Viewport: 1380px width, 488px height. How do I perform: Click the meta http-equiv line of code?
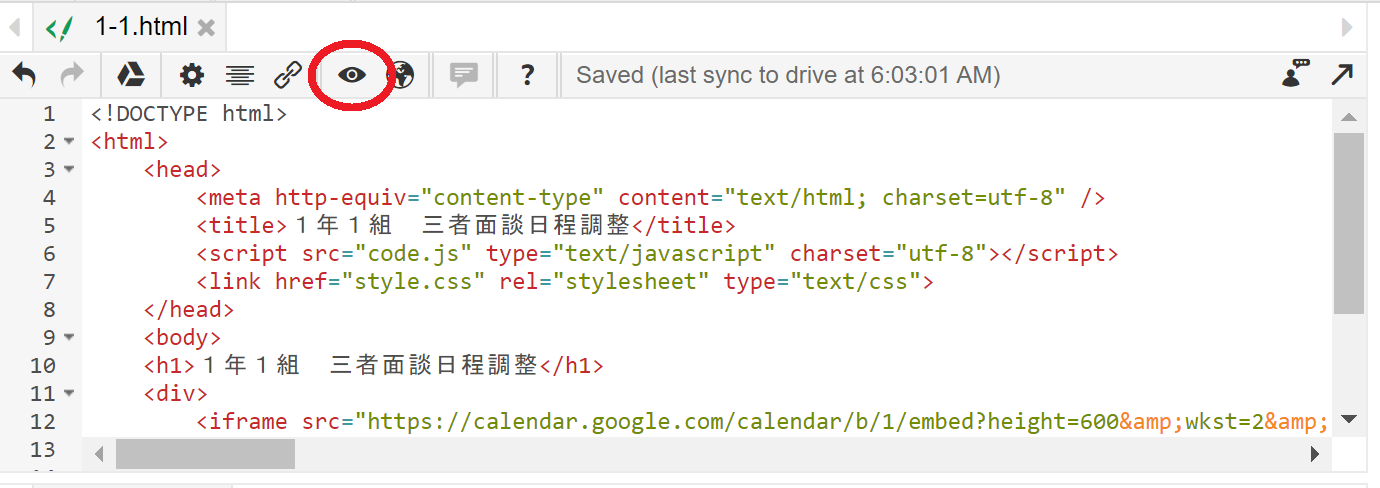651,198
